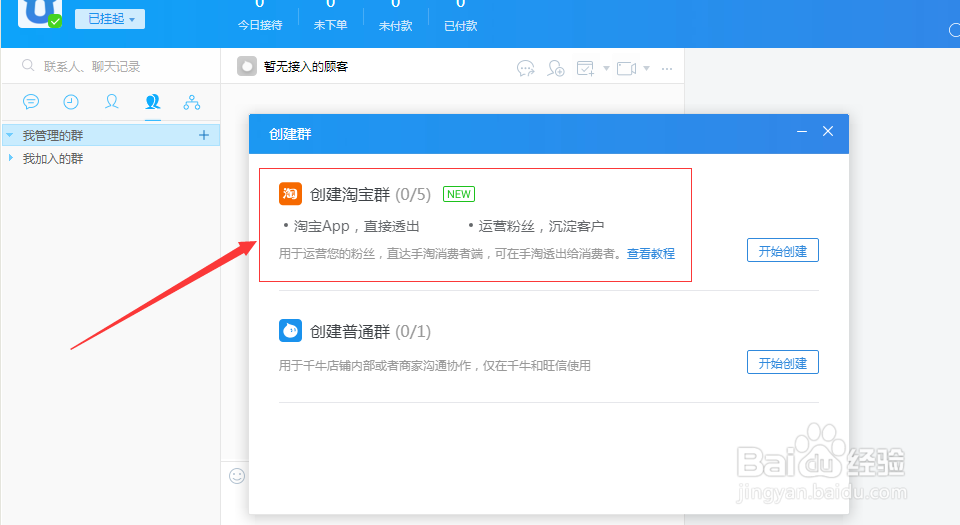
Task: Click 开始创建 for the normal group
Action: pyautogui.click(x=782, y=362)
